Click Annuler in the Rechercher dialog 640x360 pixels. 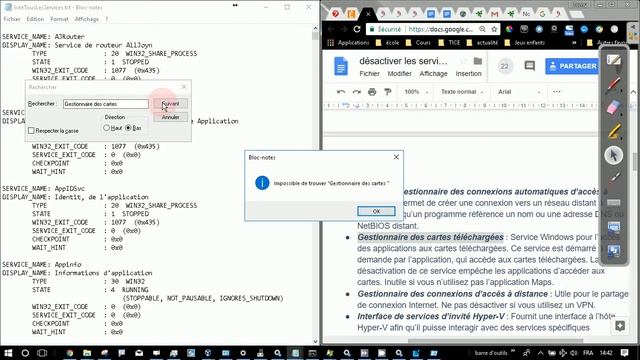tap(171, 117)
